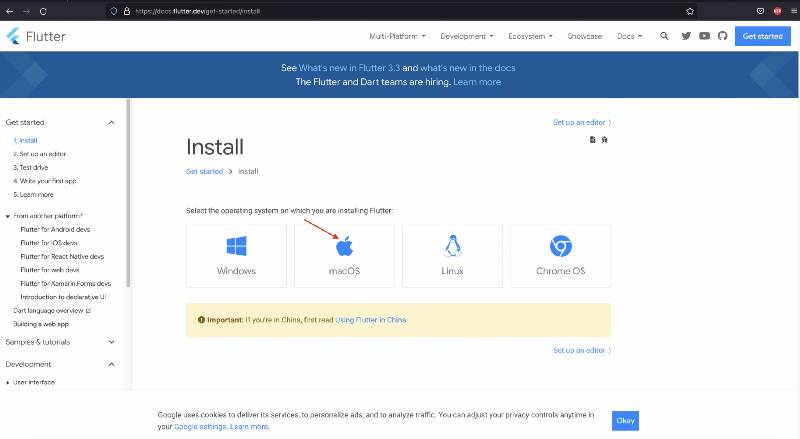Open Dart language overview external link
Image resolution: width=800 pixels, height=439 pixels.
[52, 310]
